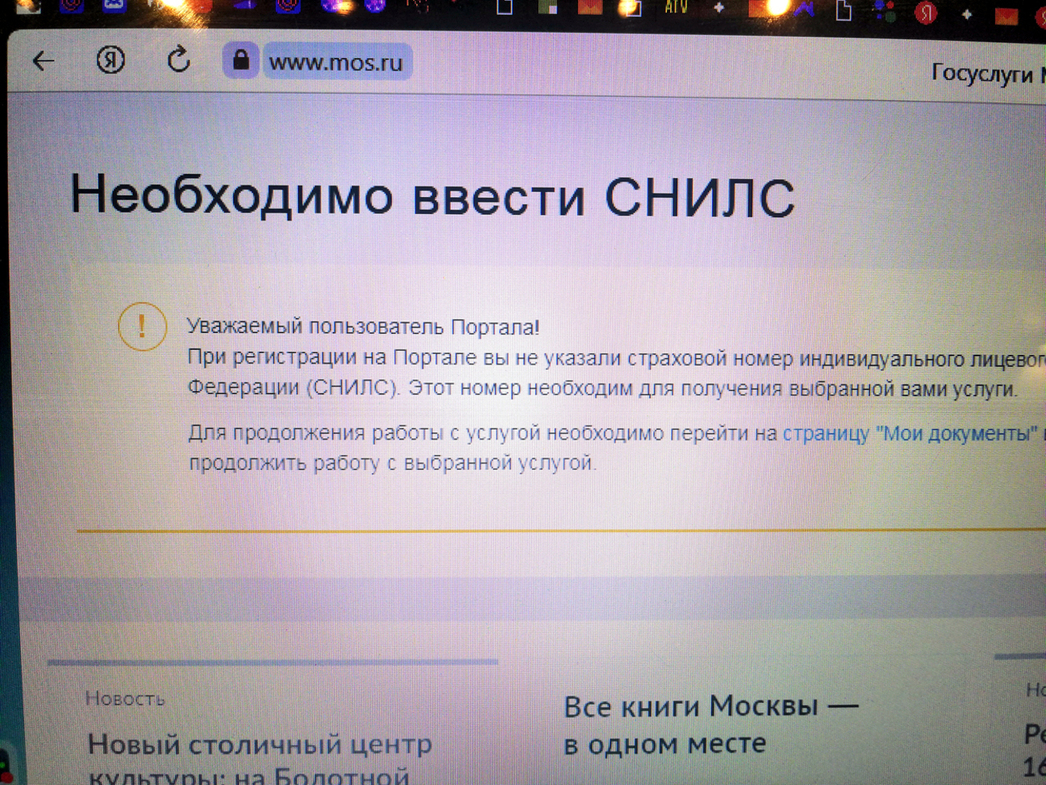This screenshot has width=1046, height=785.
Task: Switch to the tab with yellow ATV icon
Action: point(676,7)
